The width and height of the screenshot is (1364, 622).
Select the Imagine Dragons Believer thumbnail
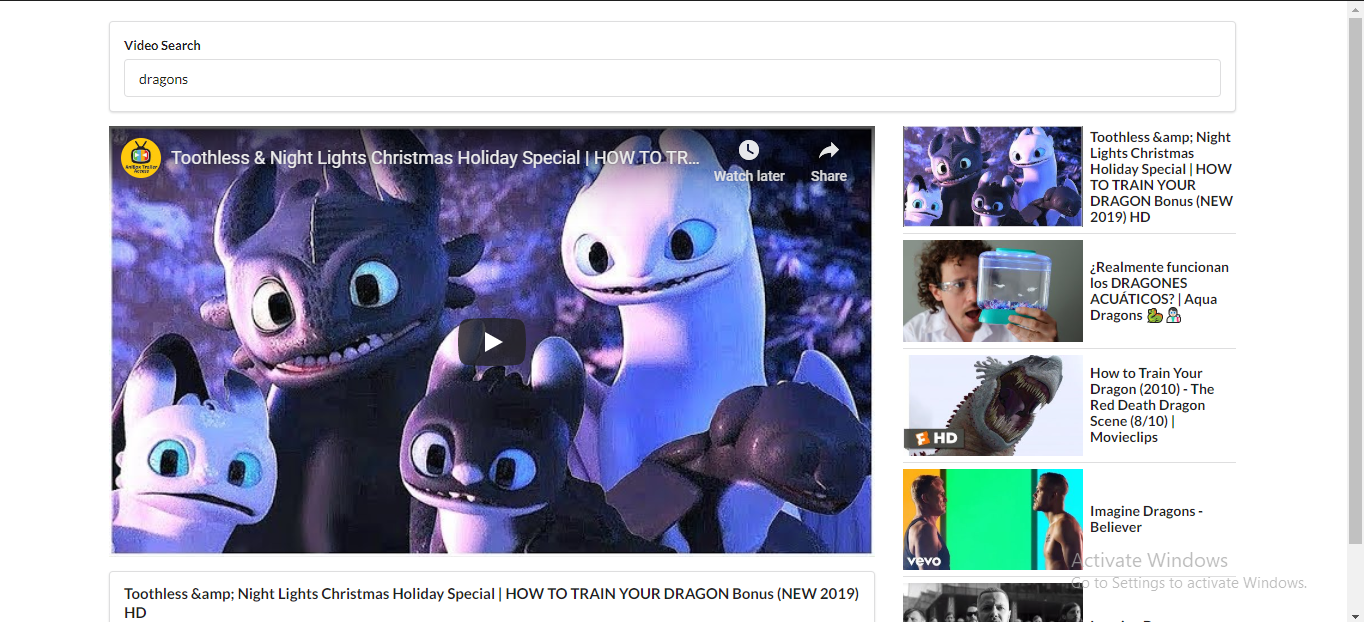click(992, 519)
